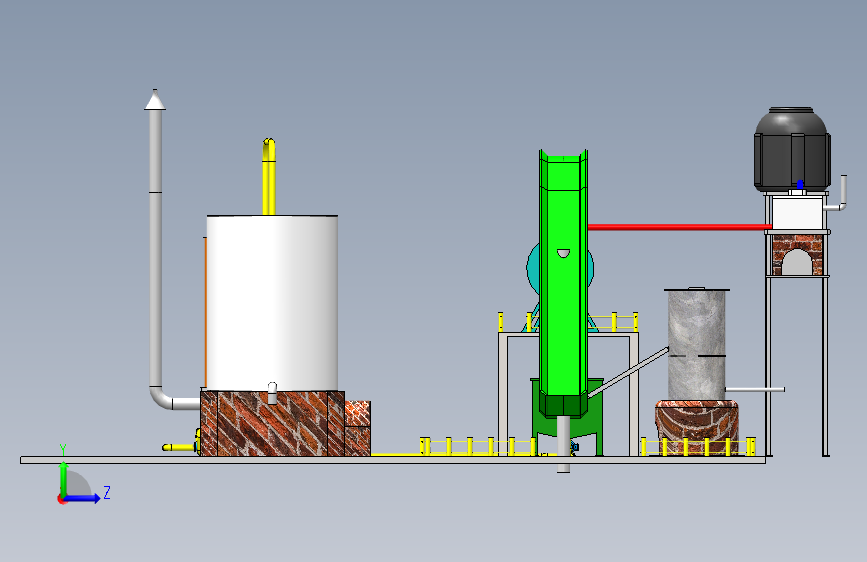Click the blue Z axis arrow of the triad
The height and width of the screenshot is (562, 867).
click(x=83, y=498)
